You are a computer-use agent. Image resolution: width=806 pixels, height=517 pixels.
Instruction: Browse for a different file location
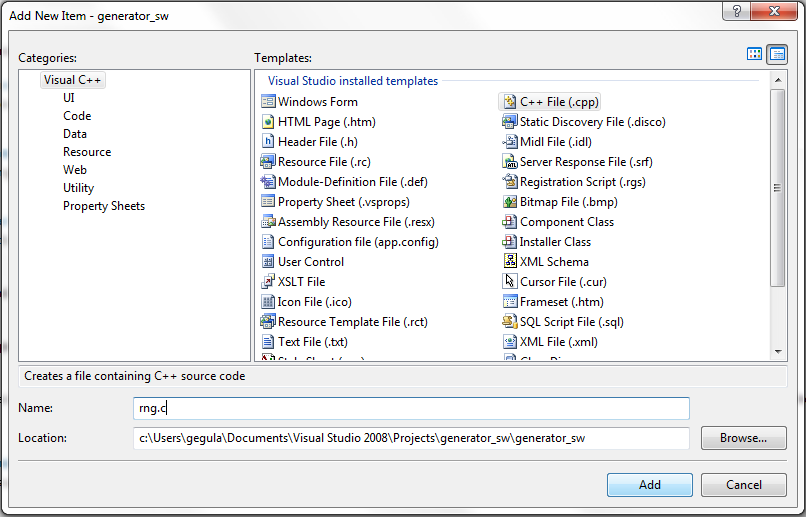tap(744, 438)
